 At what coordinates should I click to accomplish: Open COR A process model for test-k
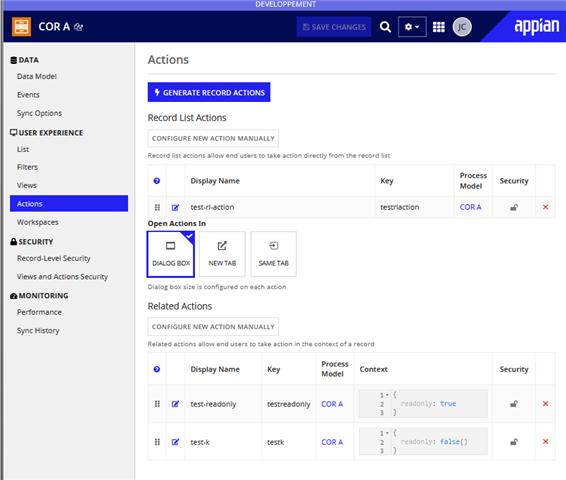(x=332, y=442)
